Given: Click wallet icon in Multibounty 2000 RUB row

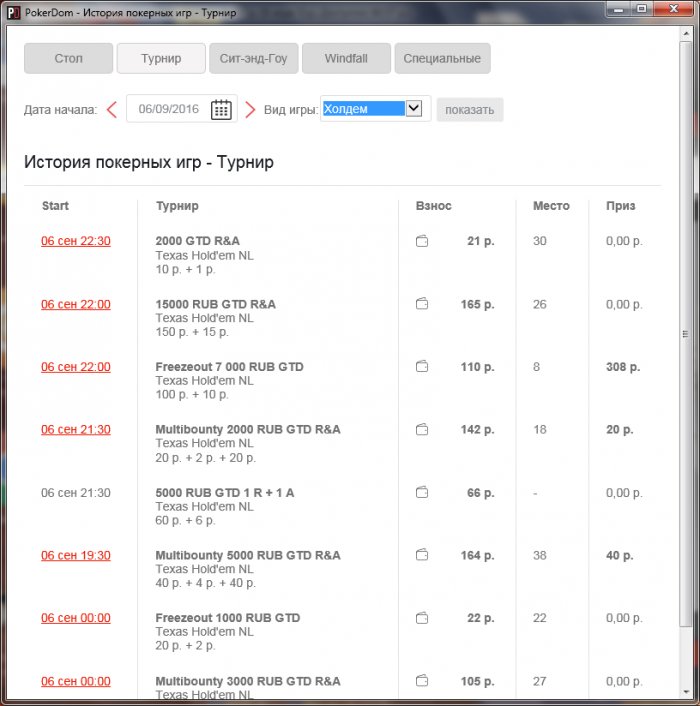Looking at the screenshot, I should click(422, 430).
